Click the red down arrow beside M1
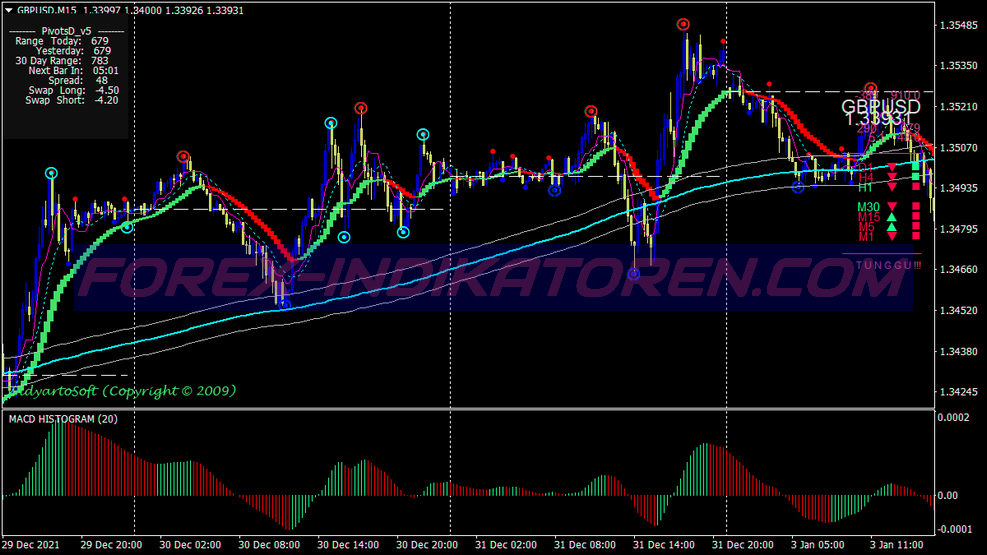The height and width of the screenshot is (555, 987). 892,237
